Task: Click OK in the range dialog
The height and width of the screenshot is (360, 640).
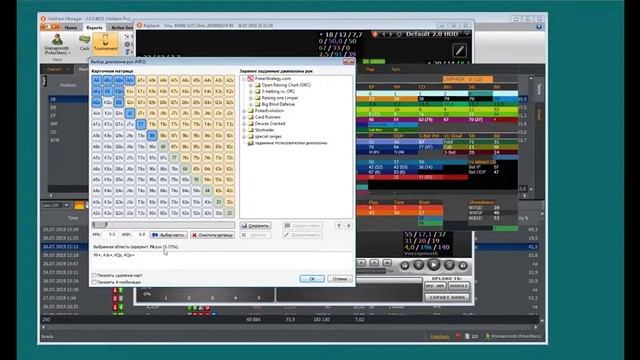Action: pyautogui.click(x=312, y=279)
